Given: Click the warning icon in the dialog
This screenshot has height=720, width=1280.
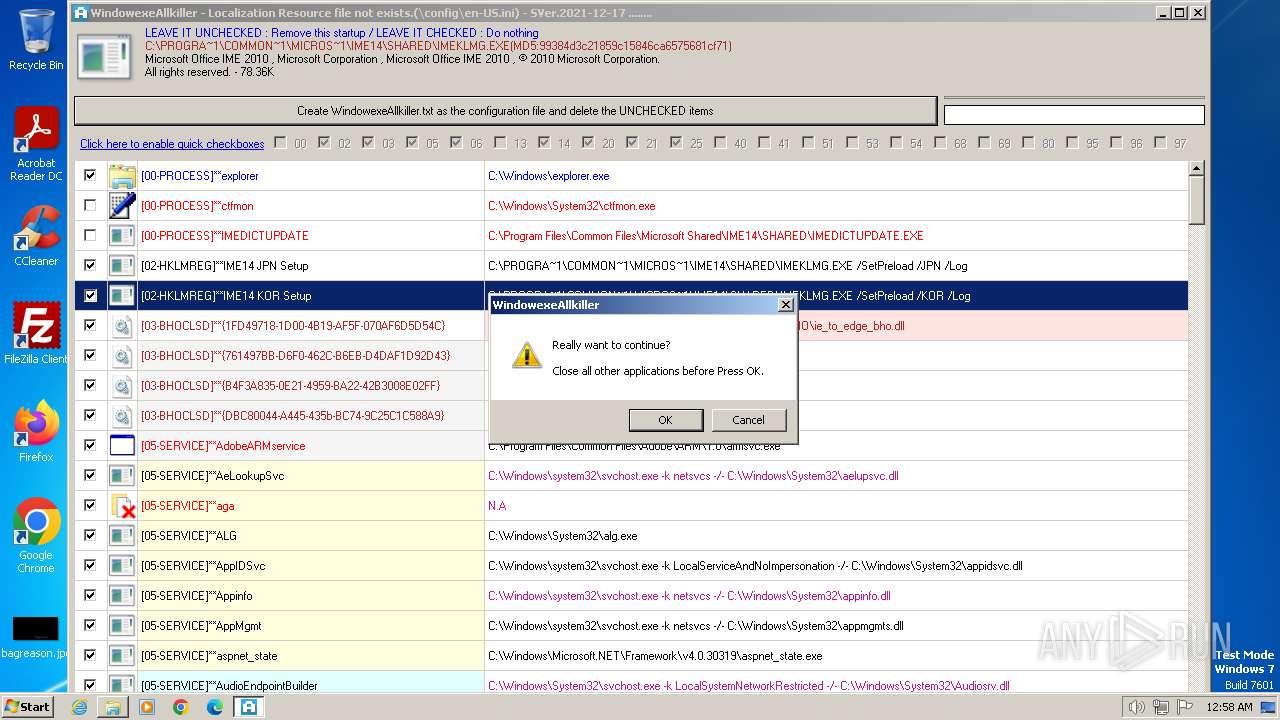Looking at the screenshot, I should tap(526, 354).
